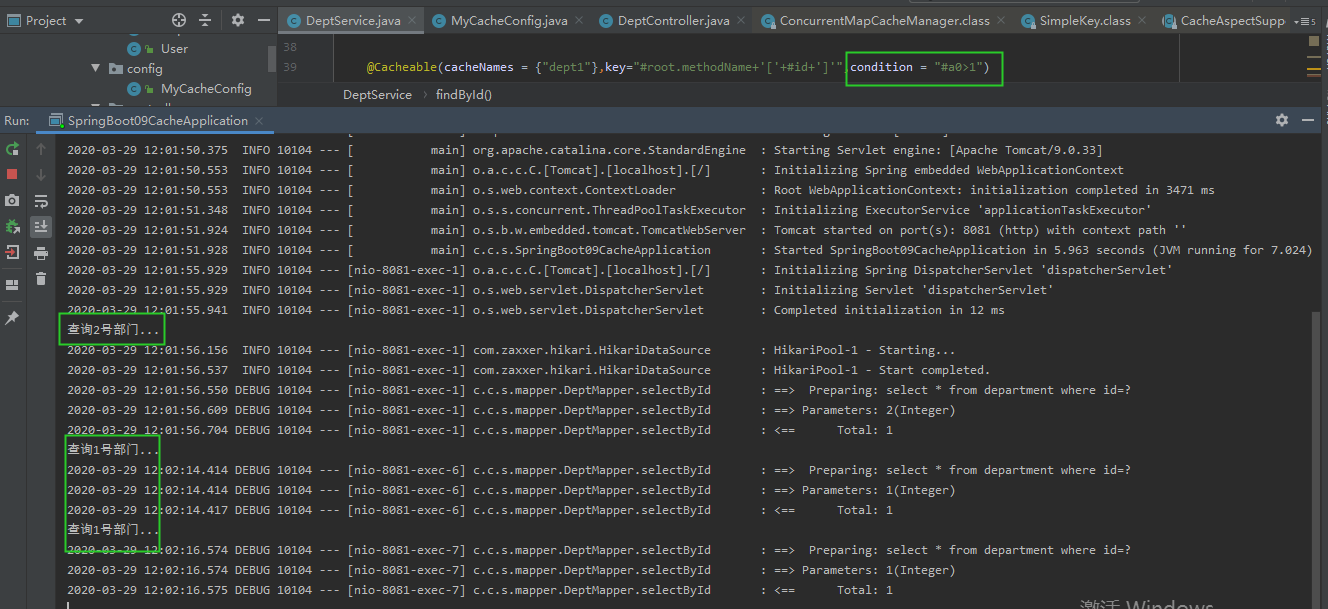The width and height of the screenshot is (1328, 609).
Task: Click the condition attribute in code
Action: pyautogui.click(x=881, y=67)
